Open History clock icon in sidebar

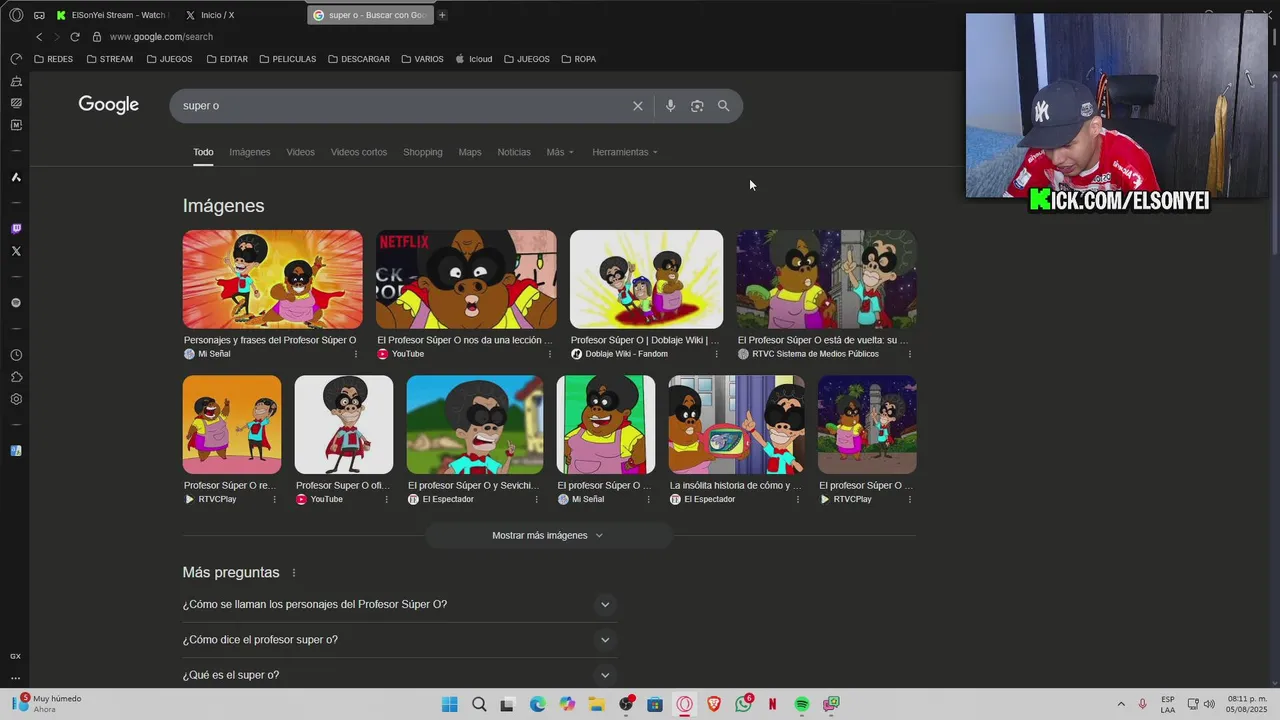click(16, 355)
